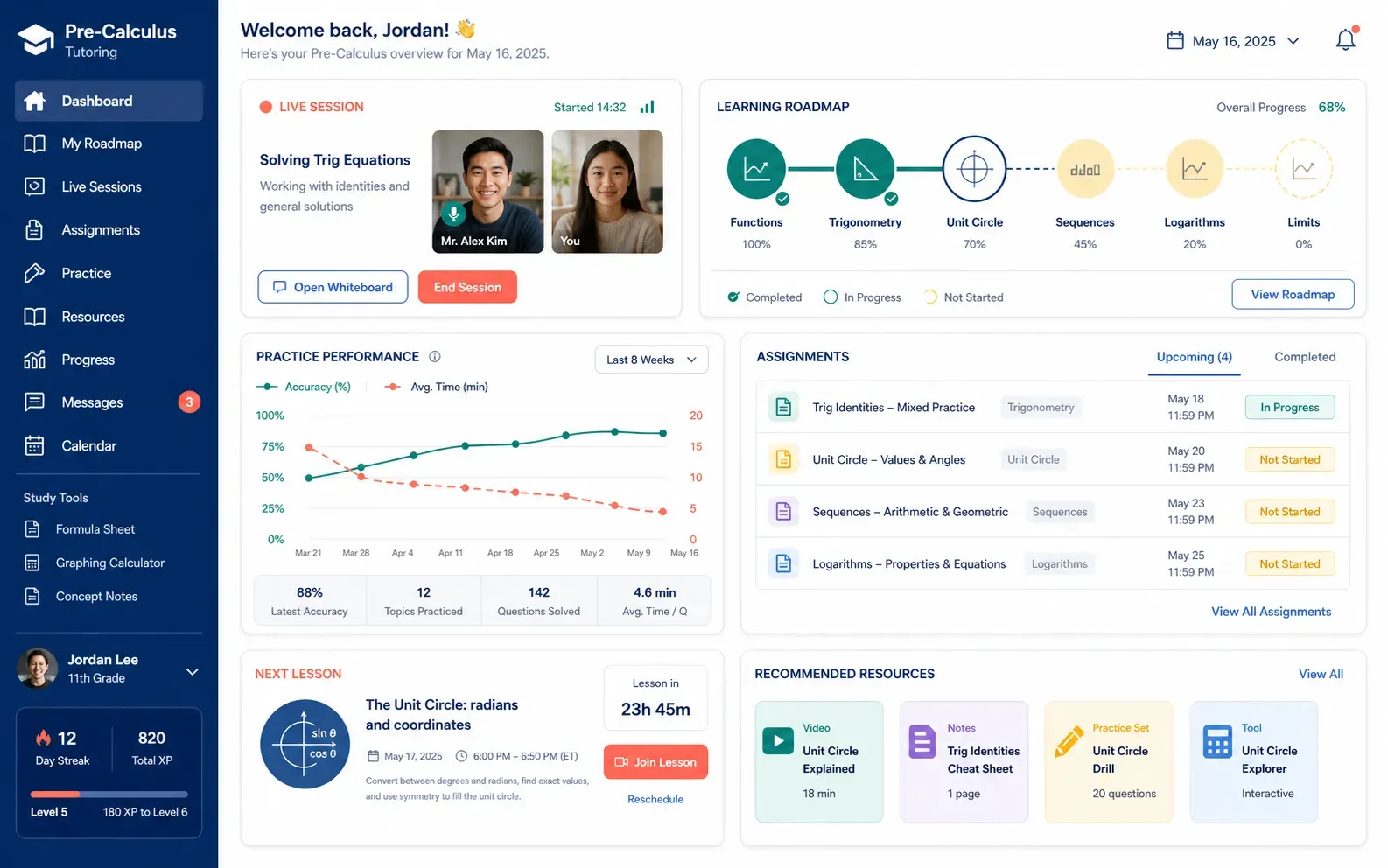The height and width of the screenshot is (868, 1388).
Task: Click the video thumbnail labeled You
Action: [607, 192]
